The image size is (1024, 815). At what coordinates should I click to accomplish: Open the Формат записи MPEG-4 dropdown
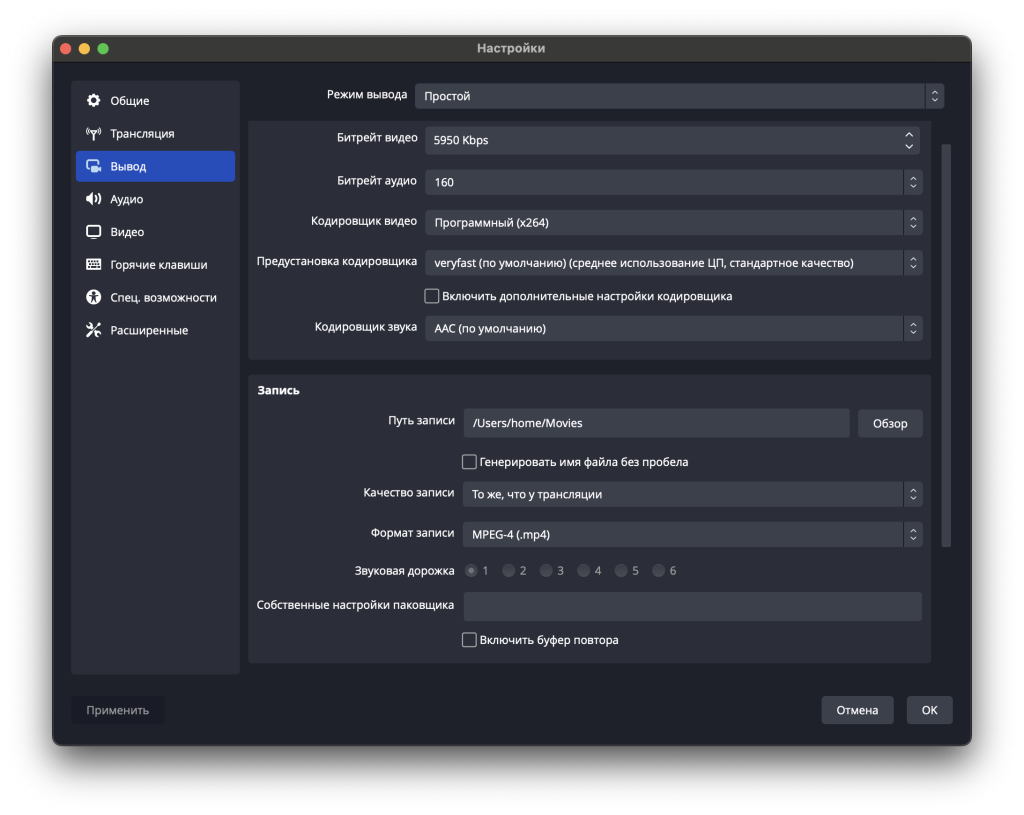tap(692, 534)
